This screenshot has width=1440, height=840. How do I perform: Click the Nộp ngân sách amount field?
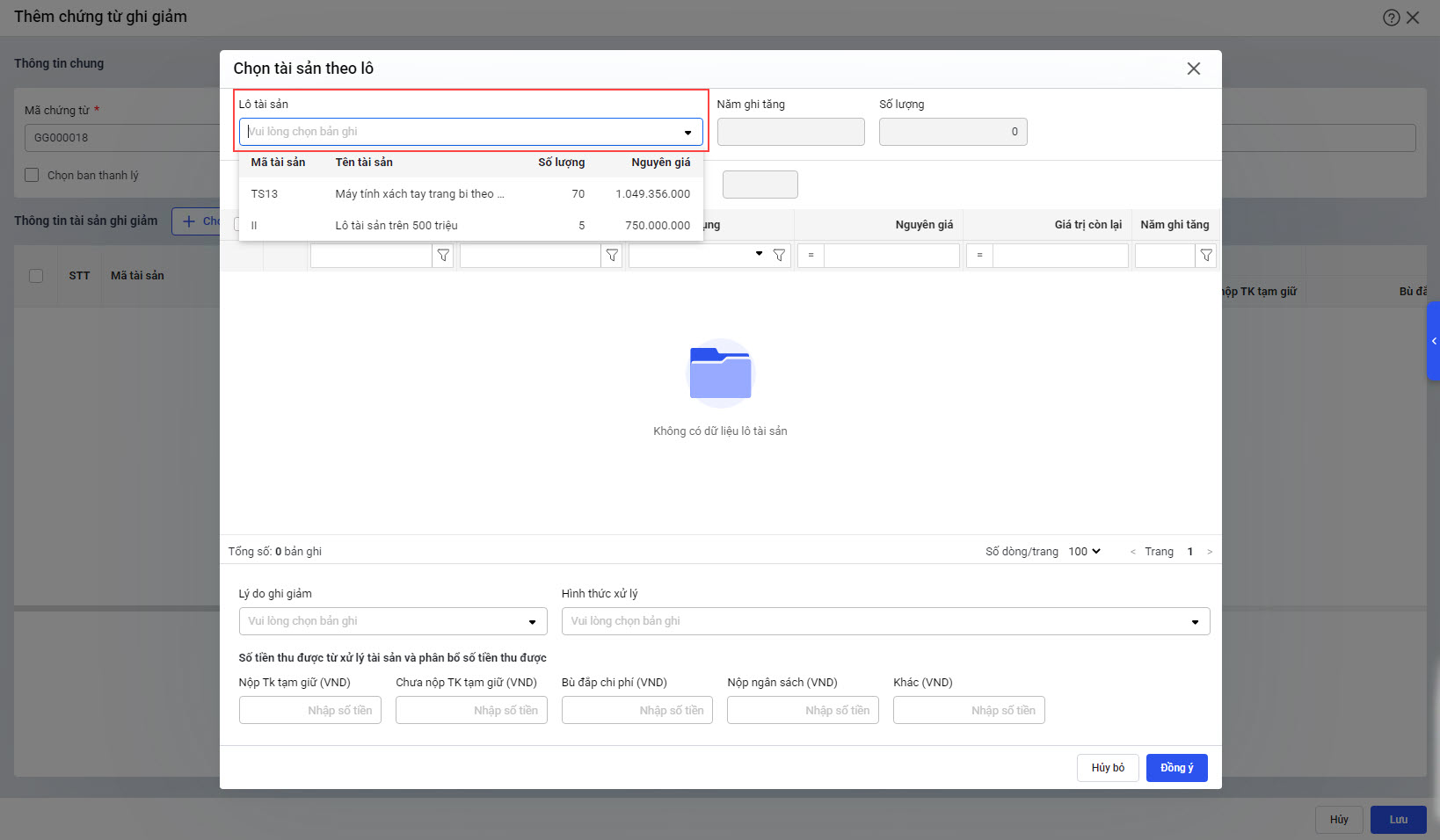[x=802, y=710]
